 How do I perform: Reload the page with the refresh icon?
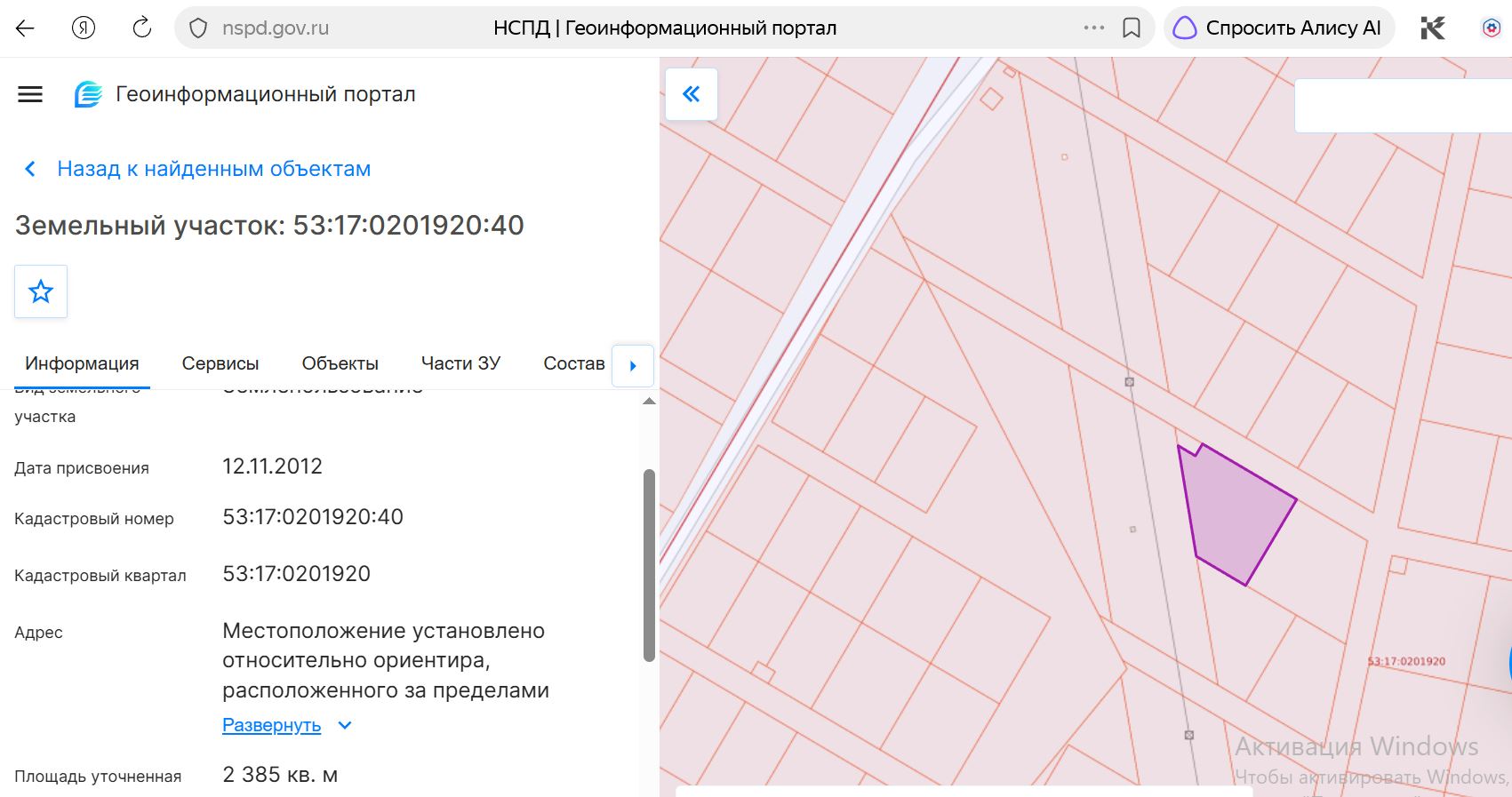click(142, 28)
